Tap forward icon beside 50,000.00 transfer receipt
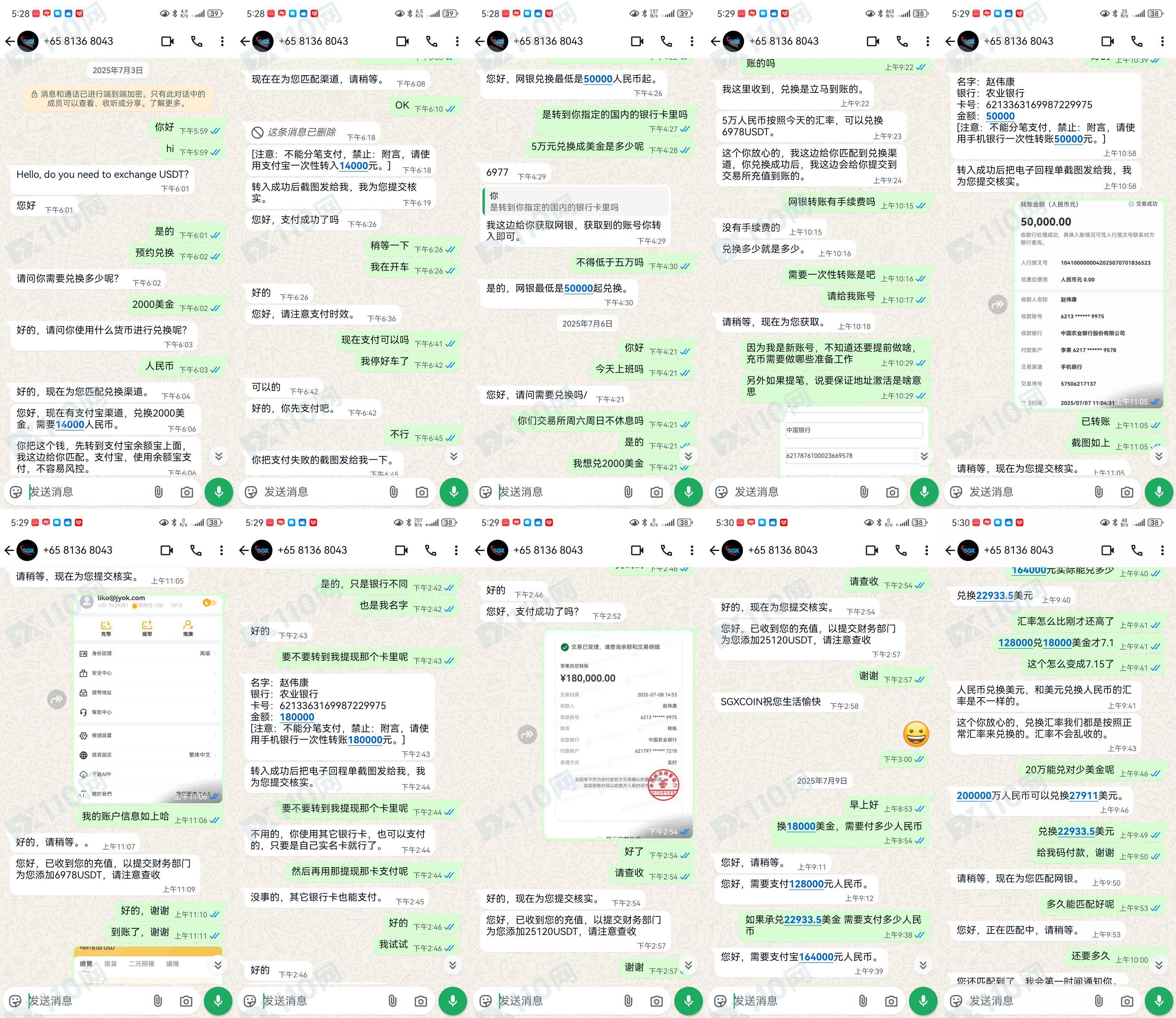This screenshot has height=1018, width=1176. tap(998, 305)
